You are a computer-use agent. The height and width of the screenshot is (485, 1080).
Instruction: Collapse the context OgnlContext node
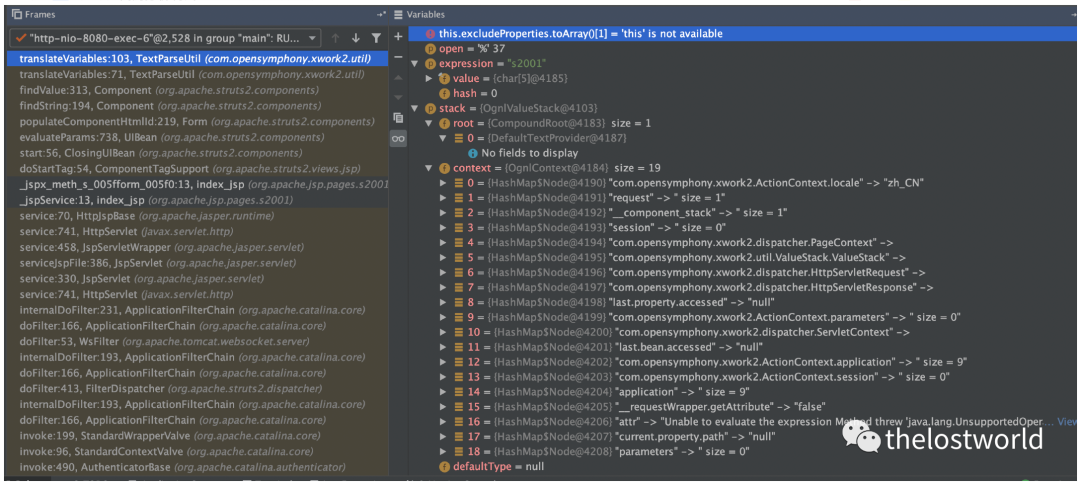(x=429, y=168)
